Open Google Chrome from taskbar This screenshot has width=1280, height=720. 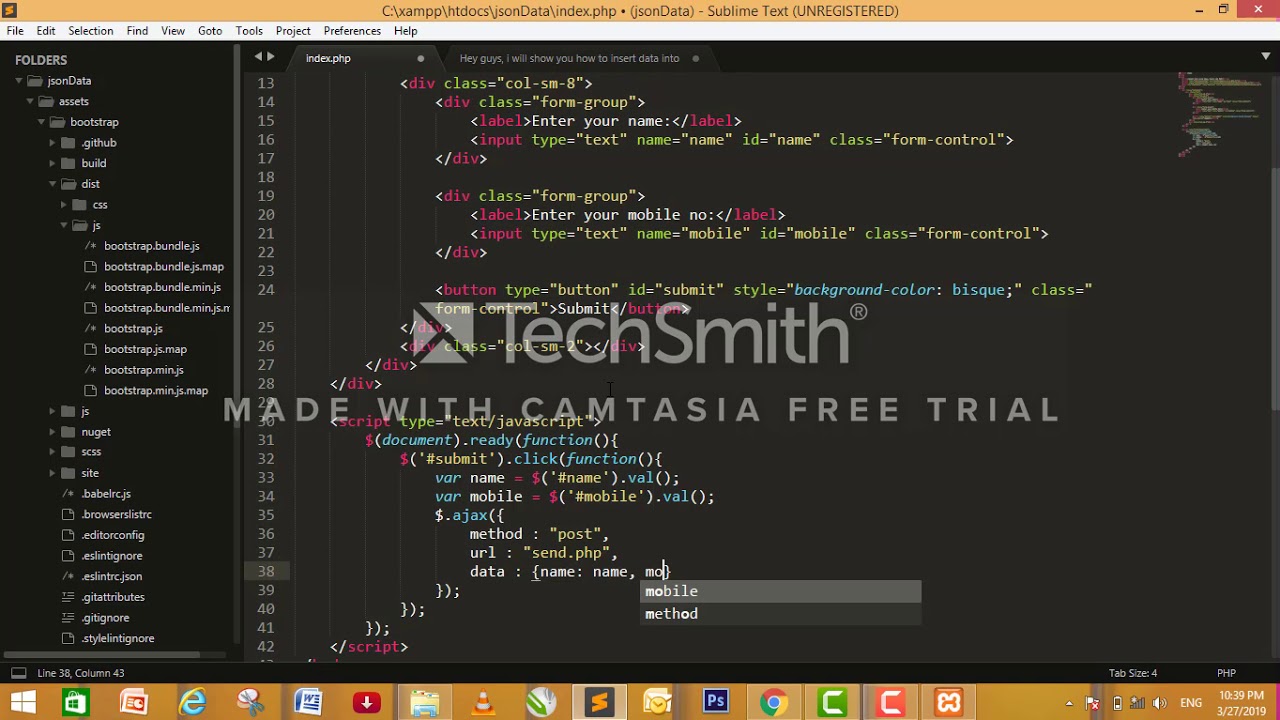pyautogui.click(x=773, y=702)
